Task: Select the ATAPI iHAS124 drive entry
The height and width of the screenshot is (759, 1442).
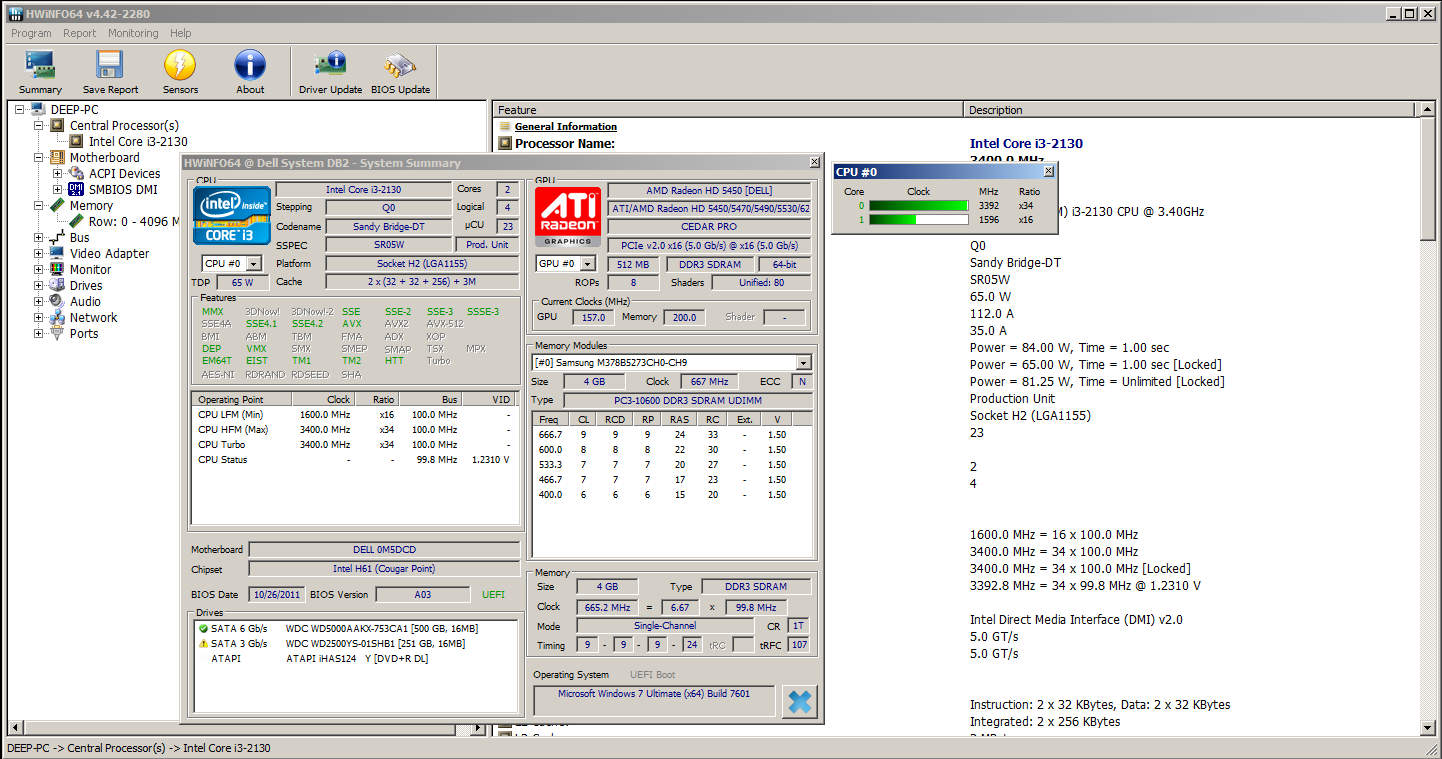Action: pos(358,659)
